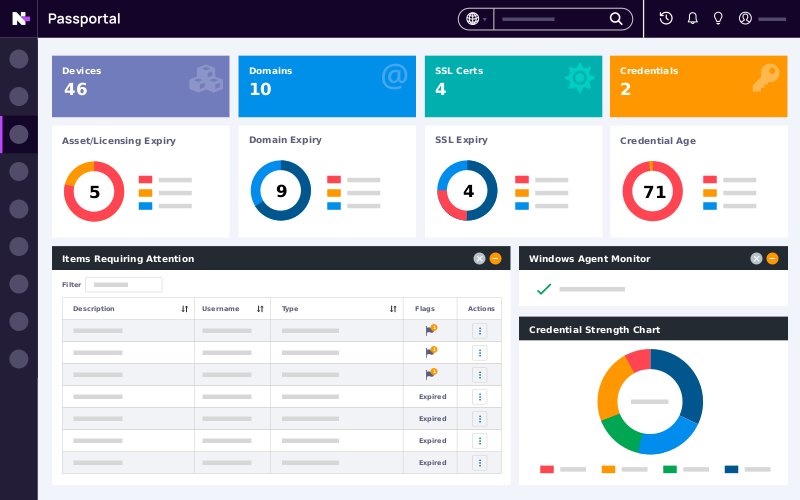800x500 pixels.
Task: Click Expired label in the bottom row
Action: [433, 463]
